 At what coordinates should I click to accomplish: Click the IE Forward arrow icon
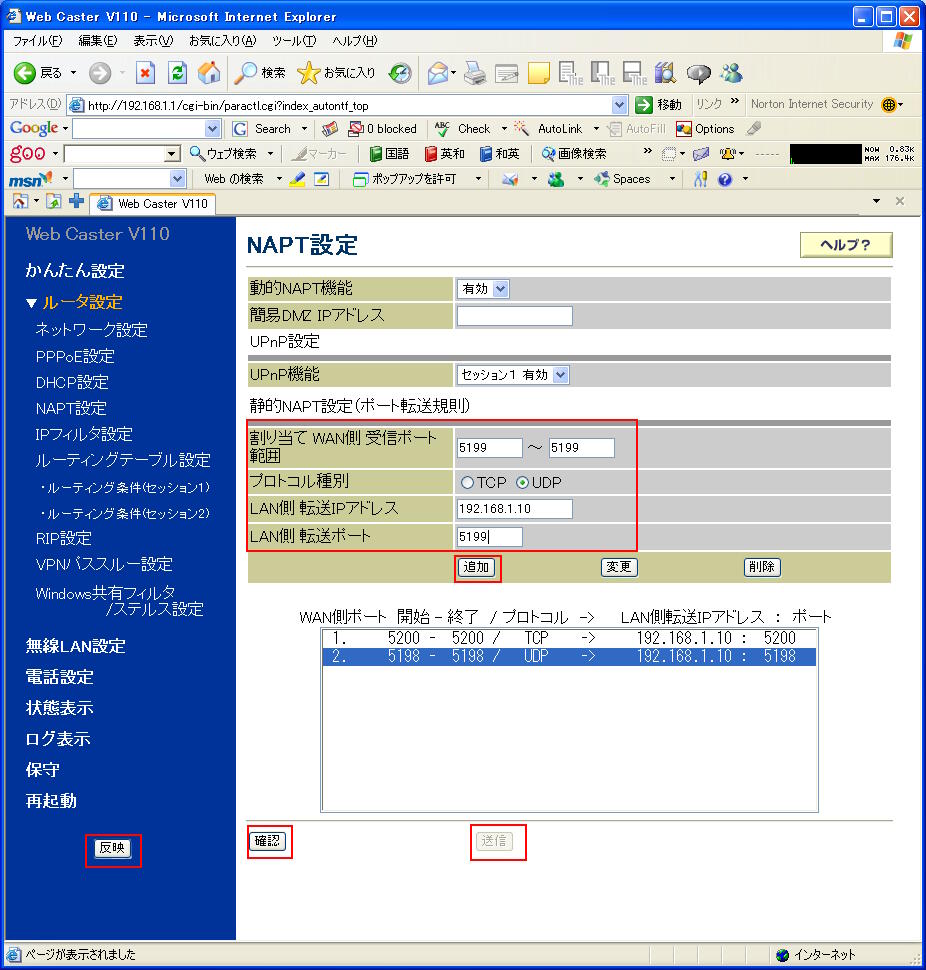pyautogui.click(x=100, y=73)
